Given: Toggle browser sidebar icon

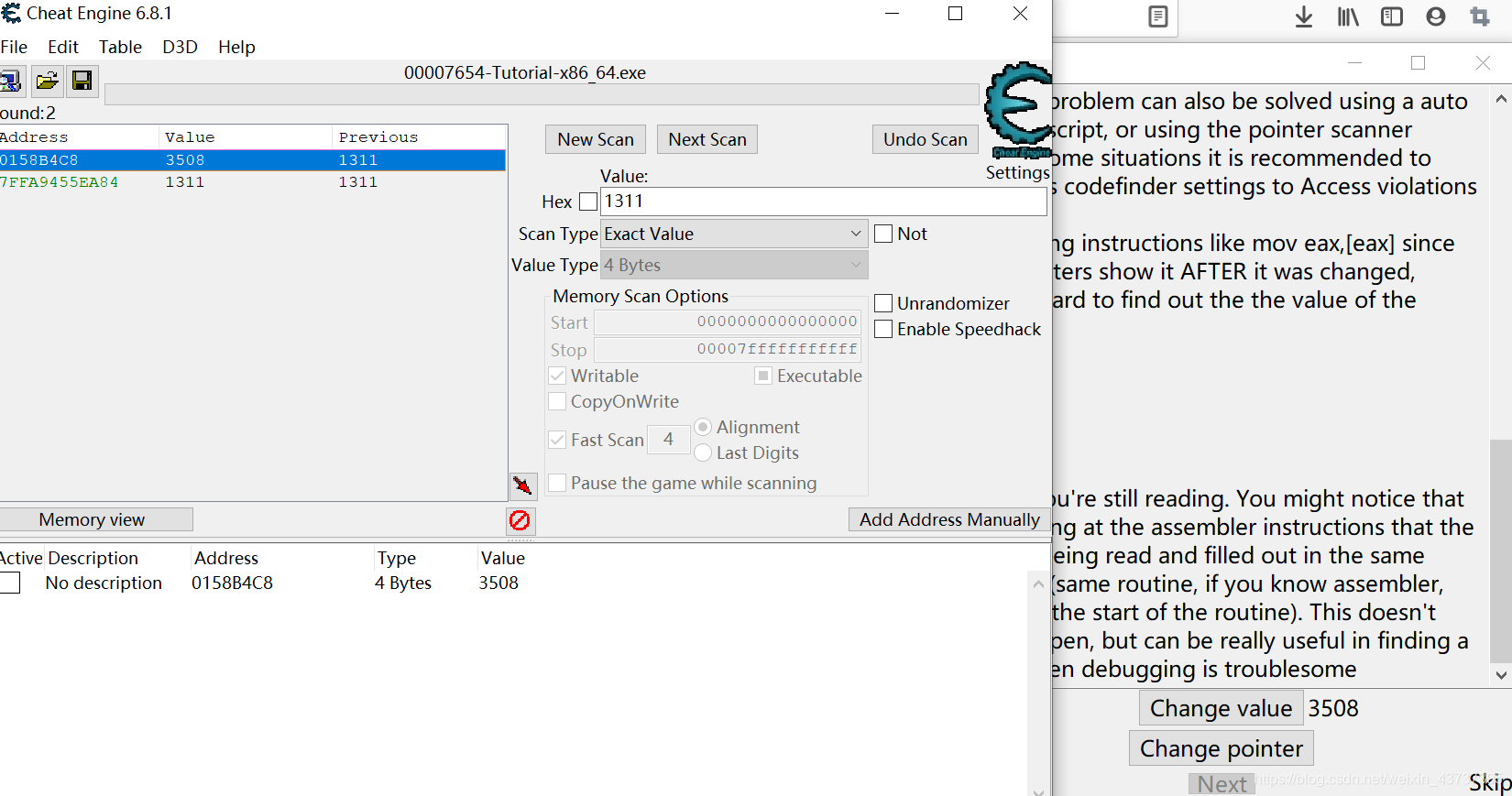Looking at the screenshot, I should 1391,16.
